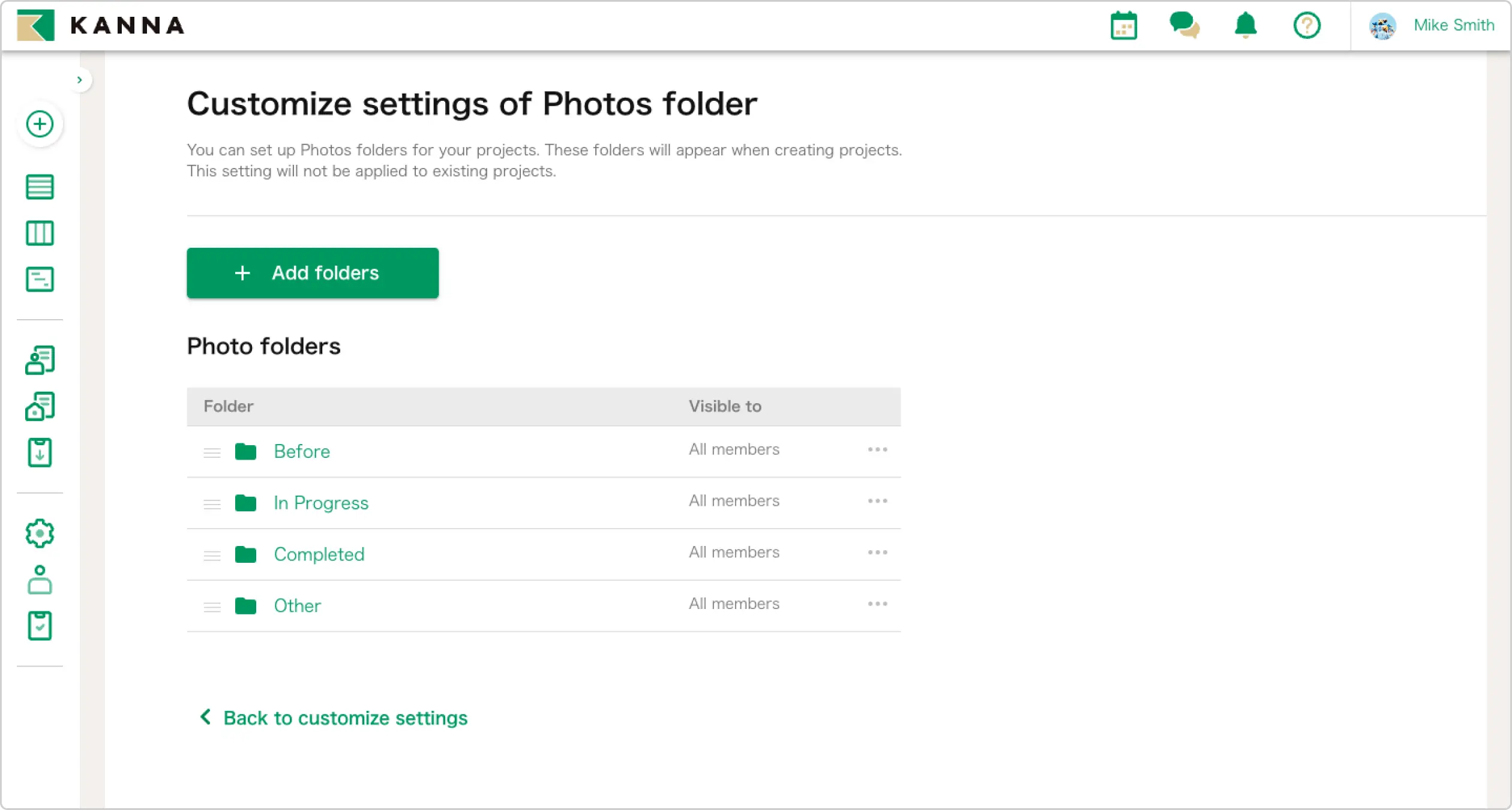Open the list view sidebar icon
Viewport: 1512px width, 810px height.
coord(40,187)
